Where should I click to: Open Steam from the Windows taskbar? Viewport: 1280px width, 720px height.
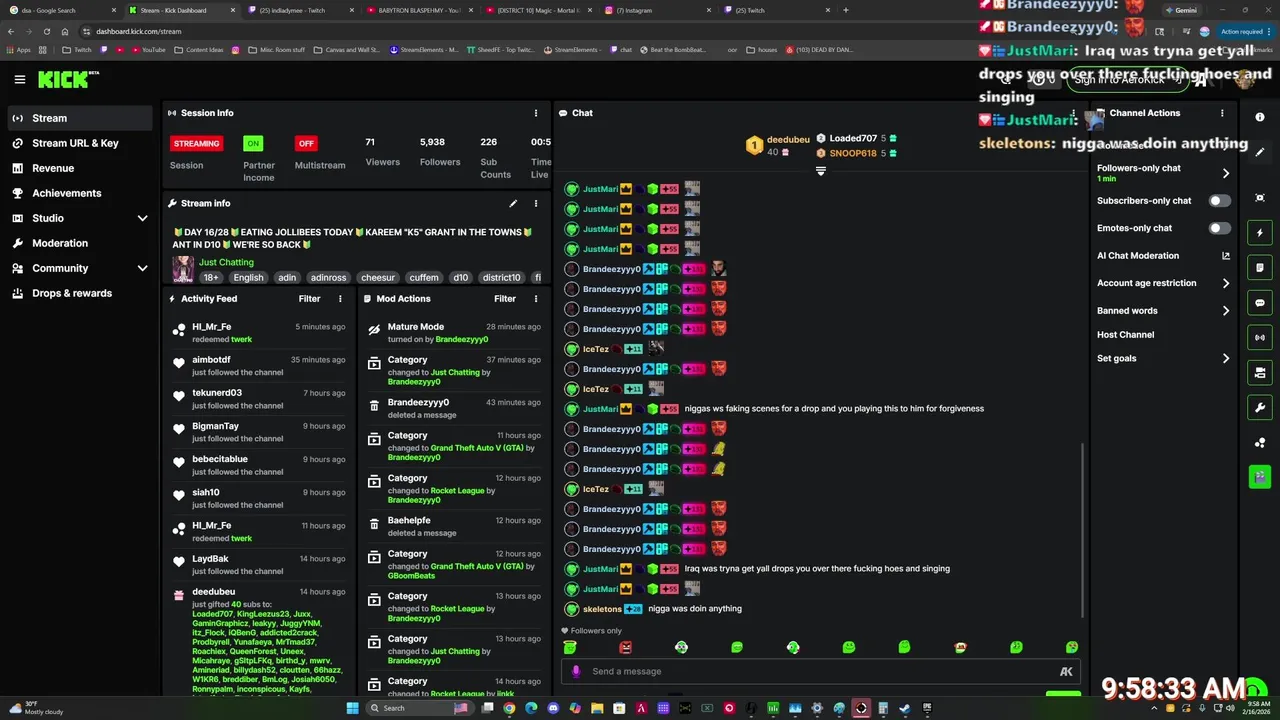pos(905,708)
